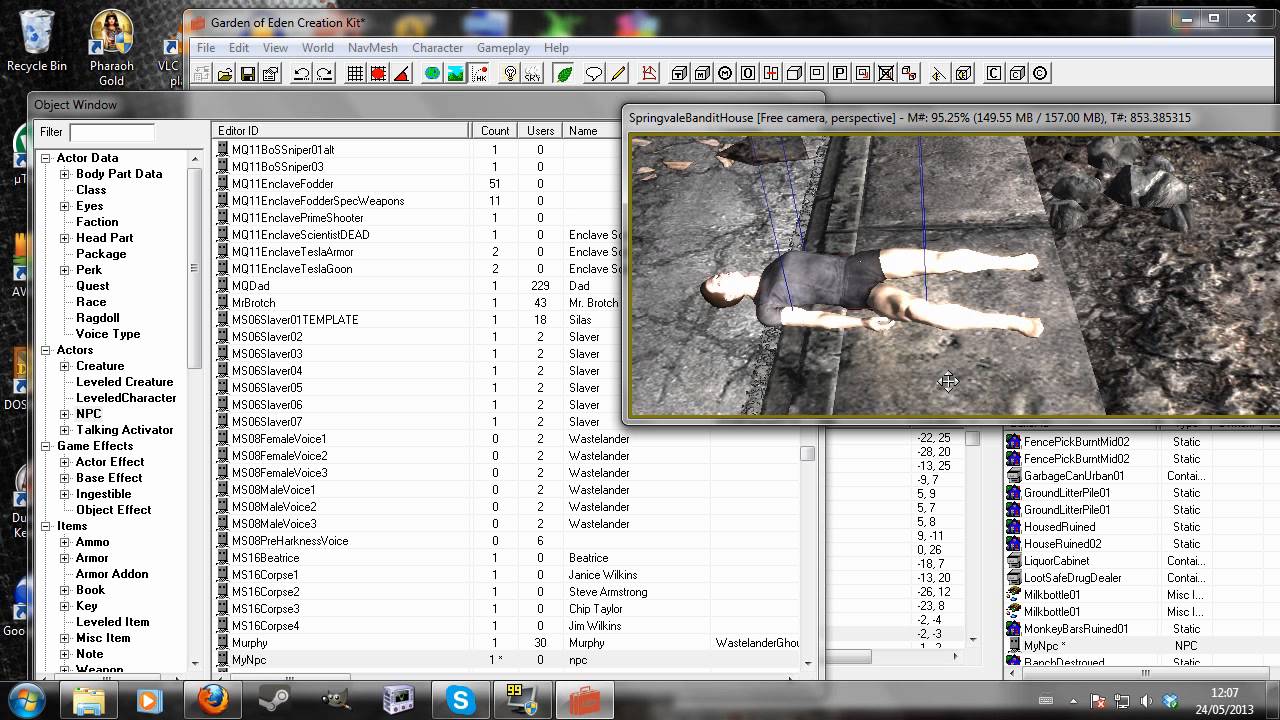
Task: Click the Redo arrow icon
Action: [326, 73]
